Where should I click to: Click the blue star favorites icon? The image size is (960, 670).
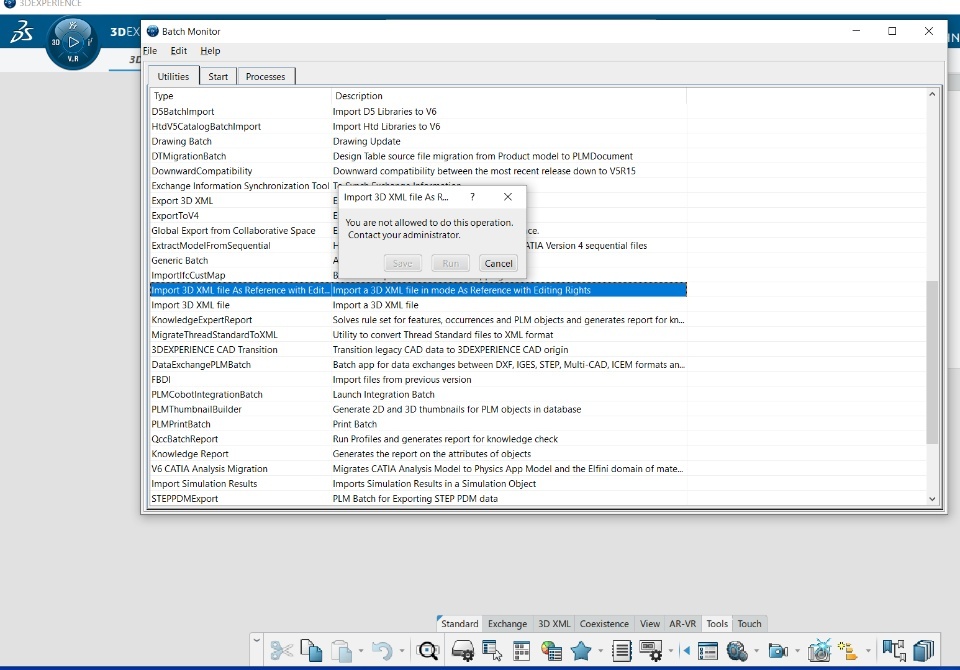581,650
